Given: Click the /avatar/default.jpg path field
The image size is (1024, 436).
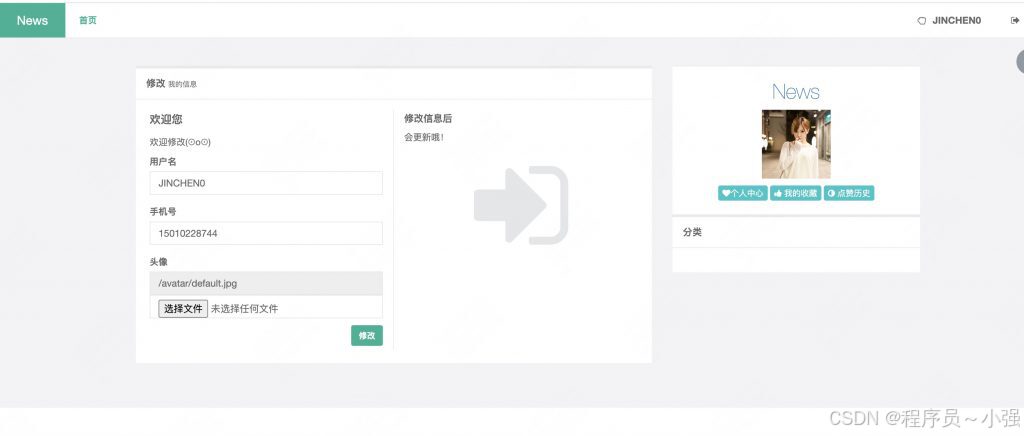Looking at the screenshot, I should tap(266, 283).
